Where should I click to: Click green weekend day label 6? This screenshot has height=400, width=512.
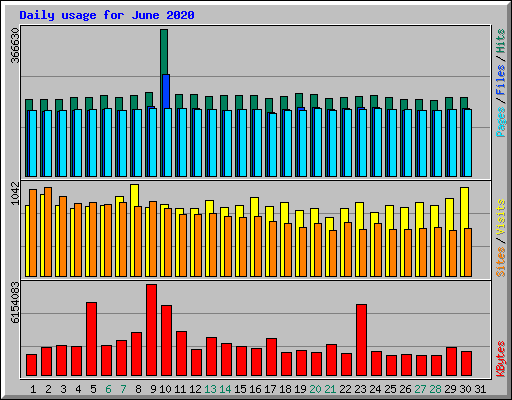108,389
